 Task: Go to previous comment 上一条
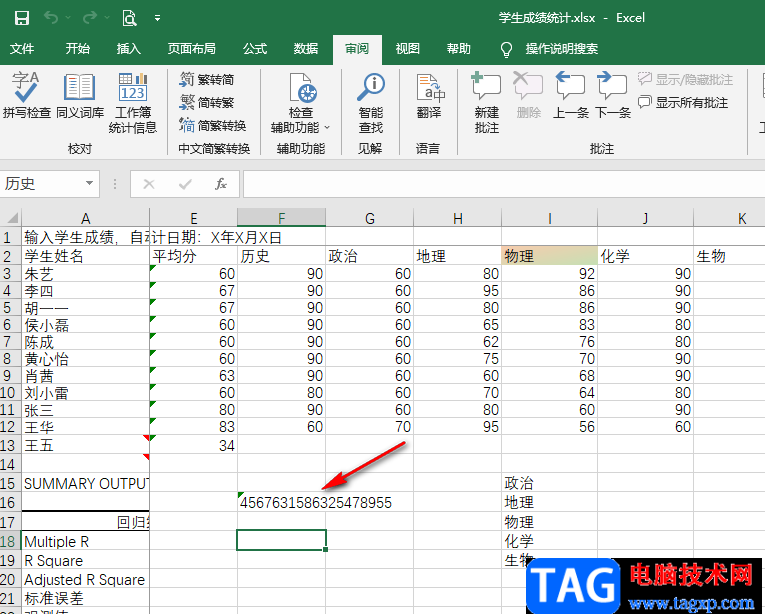click(x=570, y=96)
